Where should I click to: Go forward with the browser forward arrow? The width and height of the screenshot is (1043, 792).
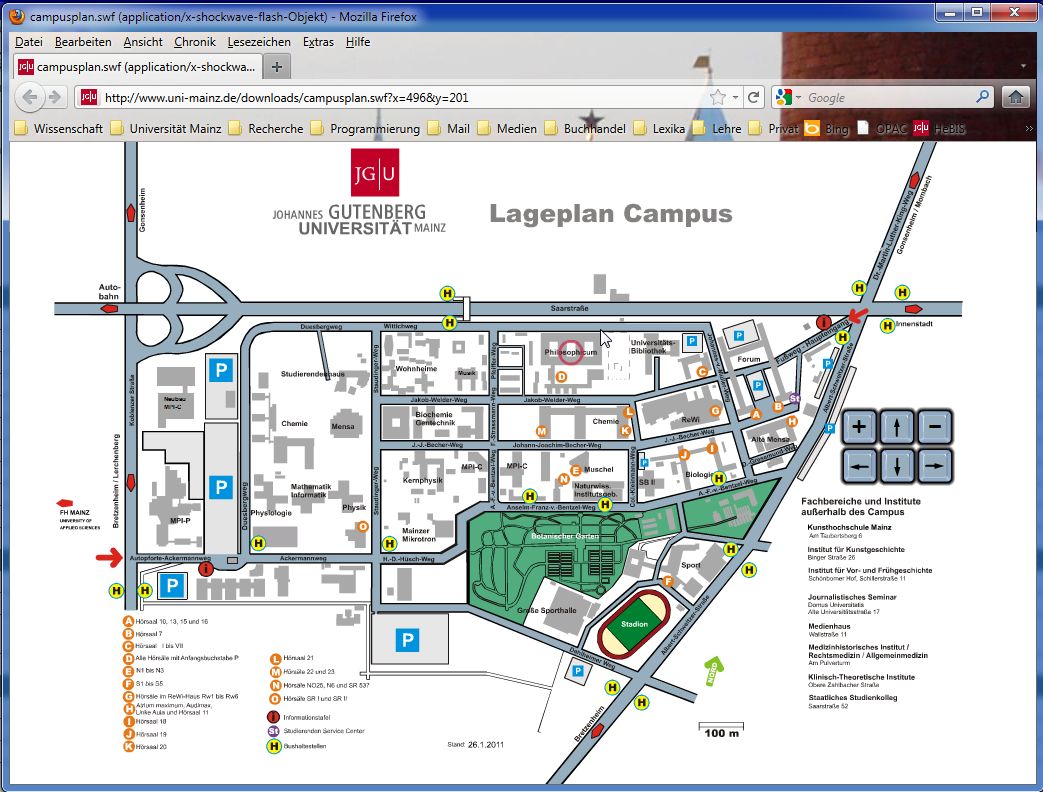point(55,98)
